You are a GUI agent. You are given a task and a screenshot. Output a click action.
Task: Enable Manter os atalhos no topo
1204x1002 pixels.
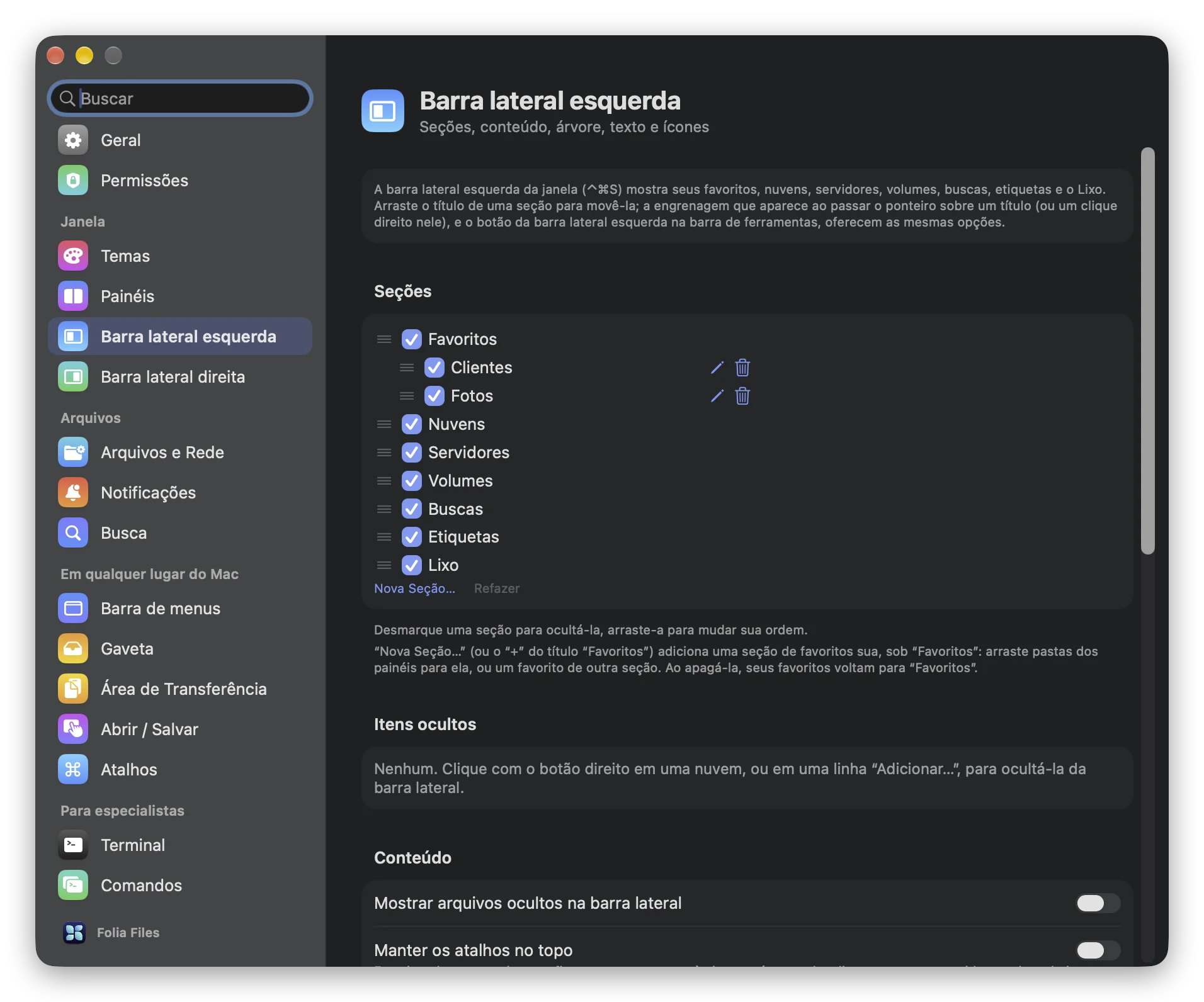pos(1098,950)
